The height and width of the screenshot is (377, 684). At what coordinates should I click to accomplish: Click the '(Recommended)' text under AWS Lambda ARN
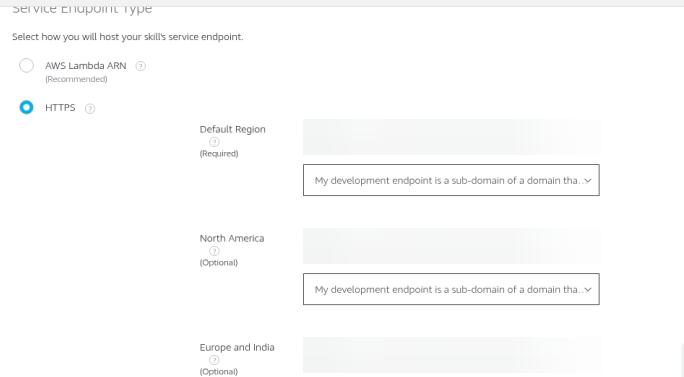tap(76, 79)
